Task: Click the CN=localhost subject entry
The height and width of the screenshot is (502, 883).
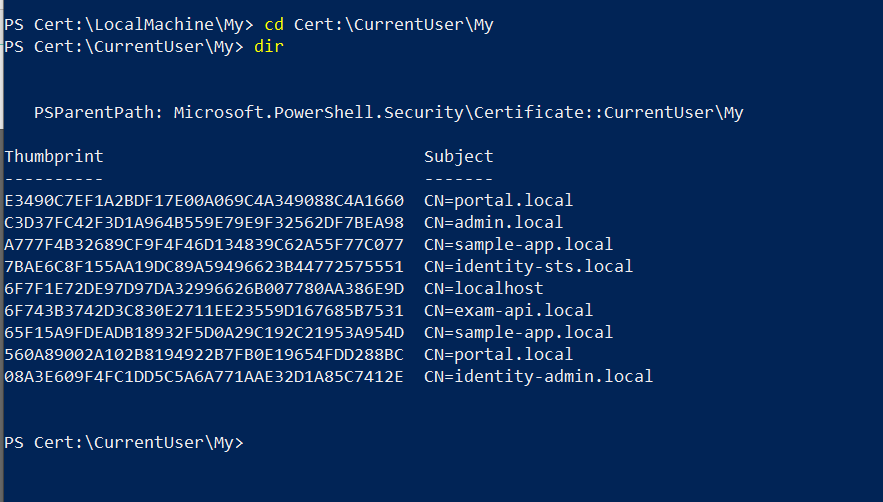Action: (483, 288)
